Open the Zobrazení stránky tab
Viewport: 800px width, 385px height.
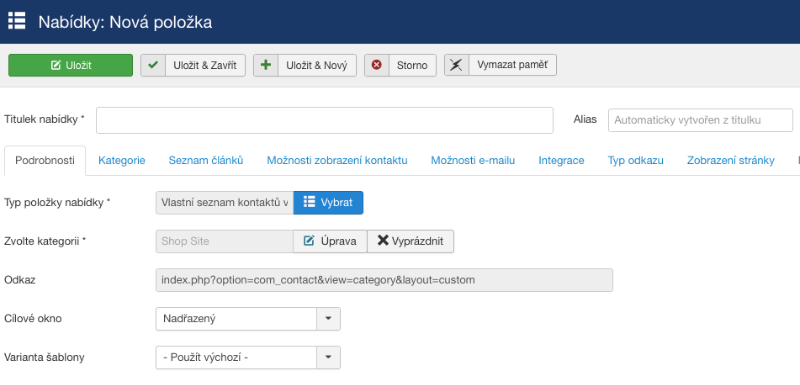(x=731, y=161)
